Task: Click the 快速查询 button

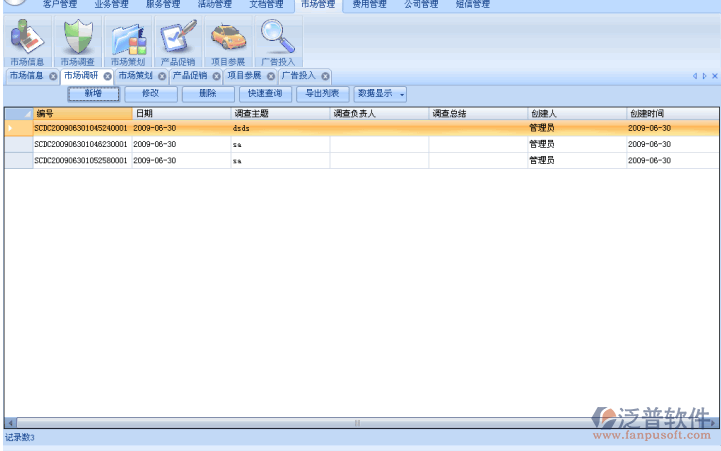Action: point(265,94)
